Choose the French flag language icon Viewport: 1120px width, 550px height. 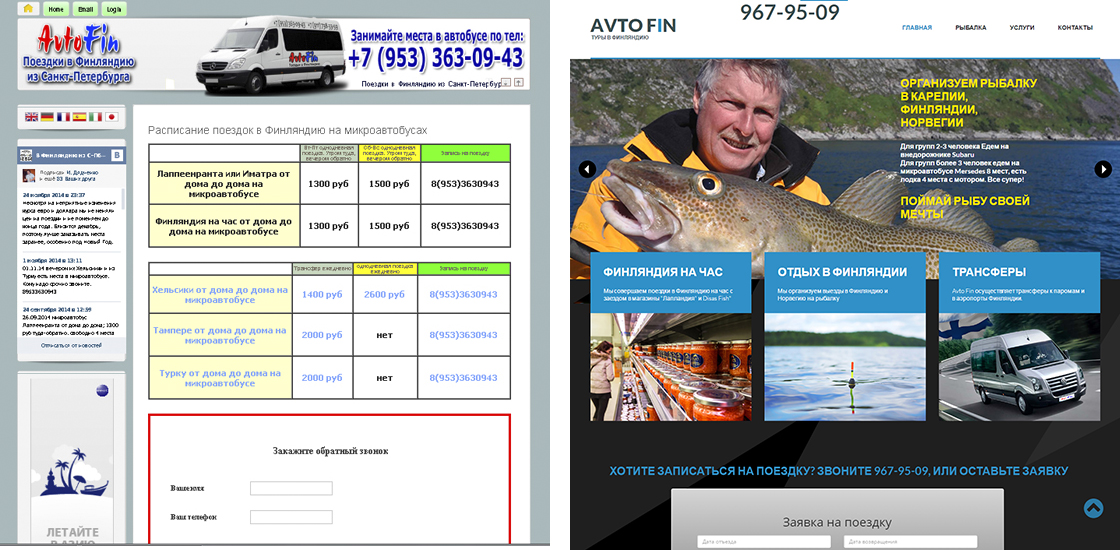(x=63, y=117)
